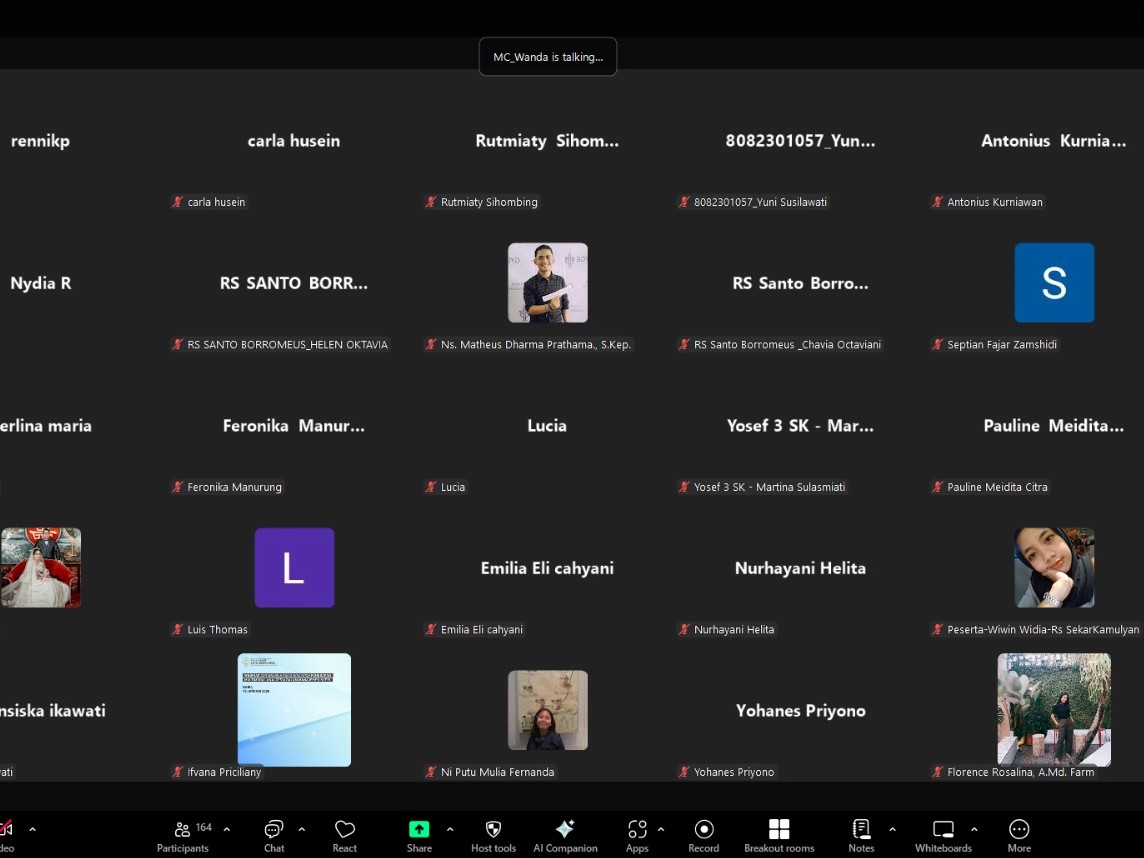The width and height of the screenshot is (1144, 858).
Task: Expand the arrow next to Chat
Action: coord(302,829)
